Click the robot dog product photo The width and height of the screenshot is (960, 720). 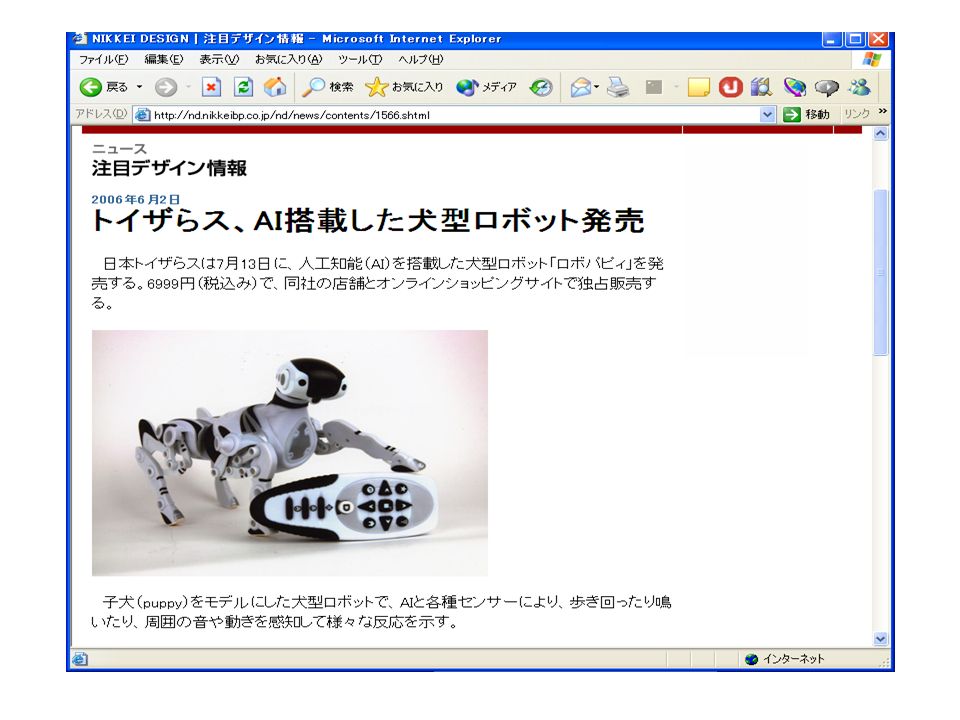pyautogui.click(x=290, y=452)
